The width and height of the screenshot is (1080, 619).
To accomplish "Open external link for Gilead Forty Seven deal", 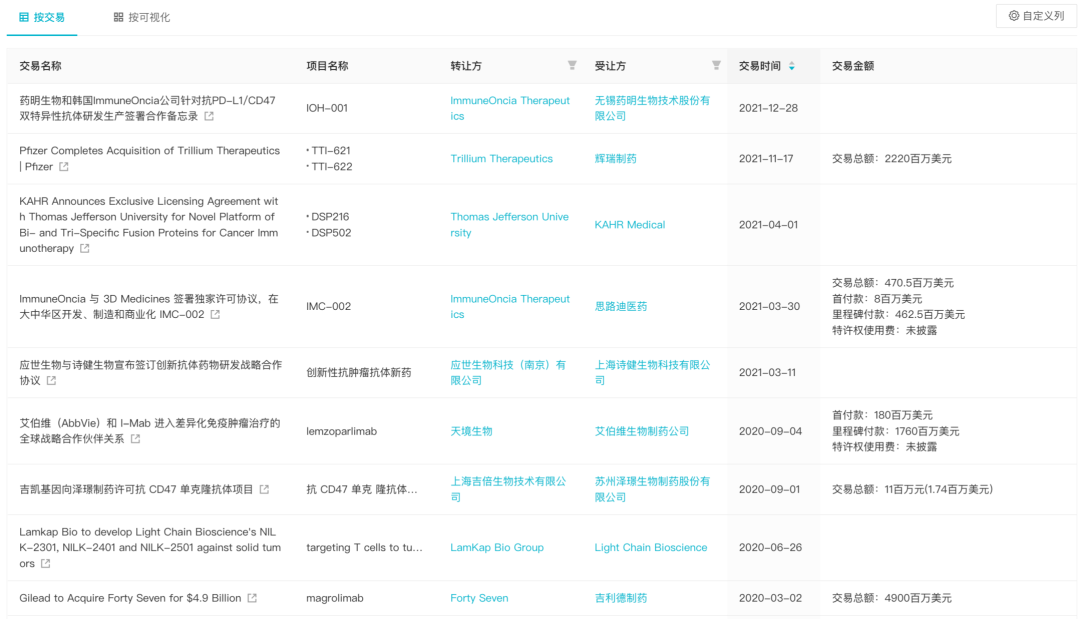I will pyautogui.click(x=252, y=598).
